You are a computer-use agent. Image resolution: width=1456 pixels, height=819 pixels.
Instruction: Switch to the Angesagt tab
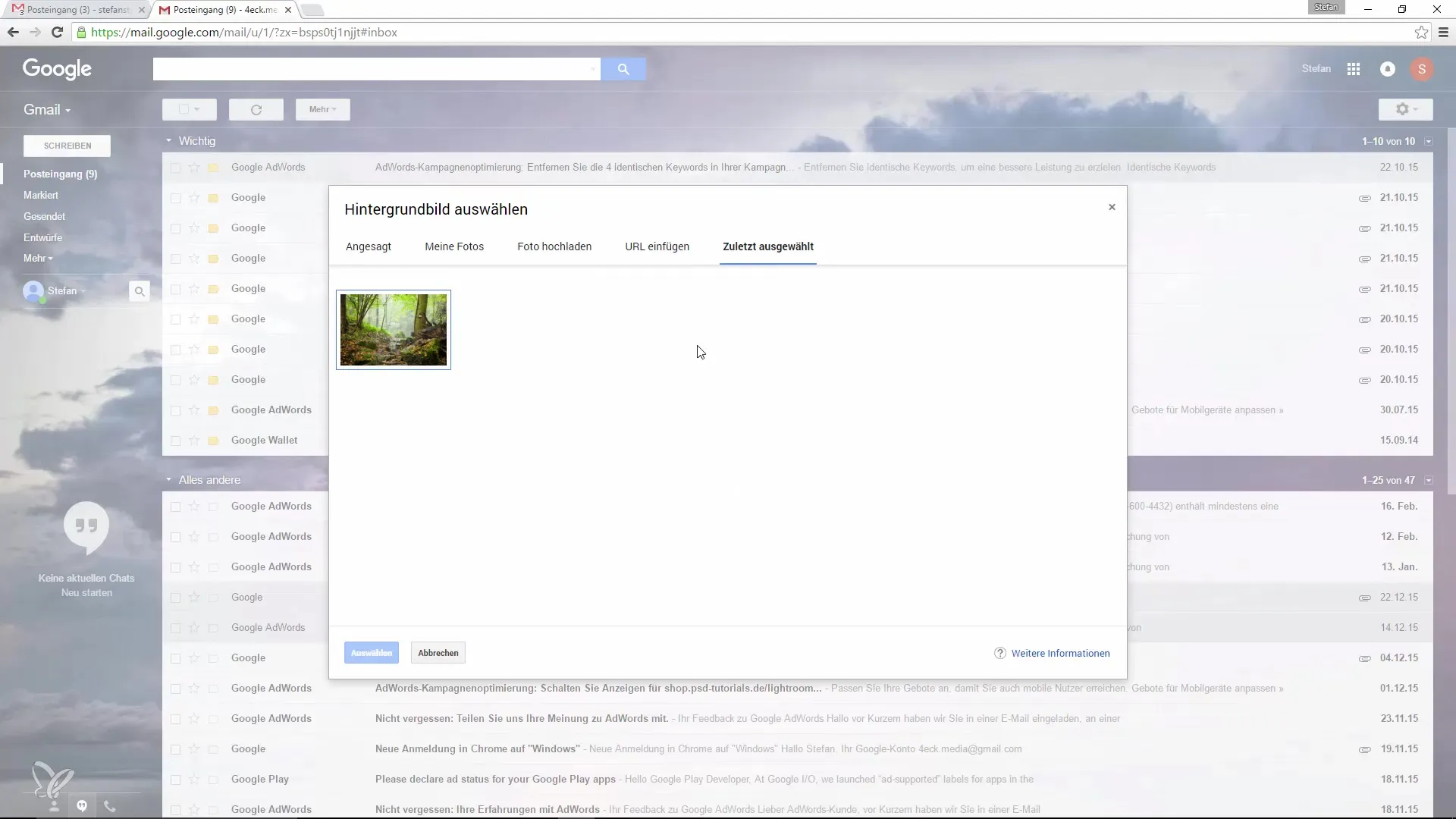tap(369, 246)
